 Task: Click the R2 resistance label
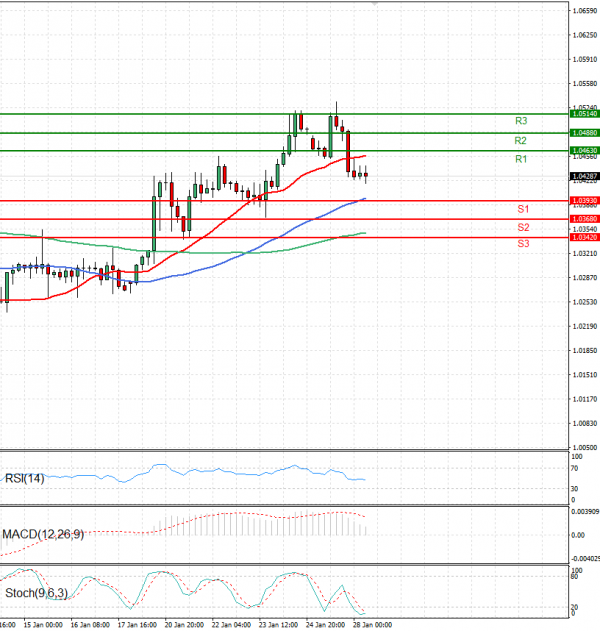point(520,140)
